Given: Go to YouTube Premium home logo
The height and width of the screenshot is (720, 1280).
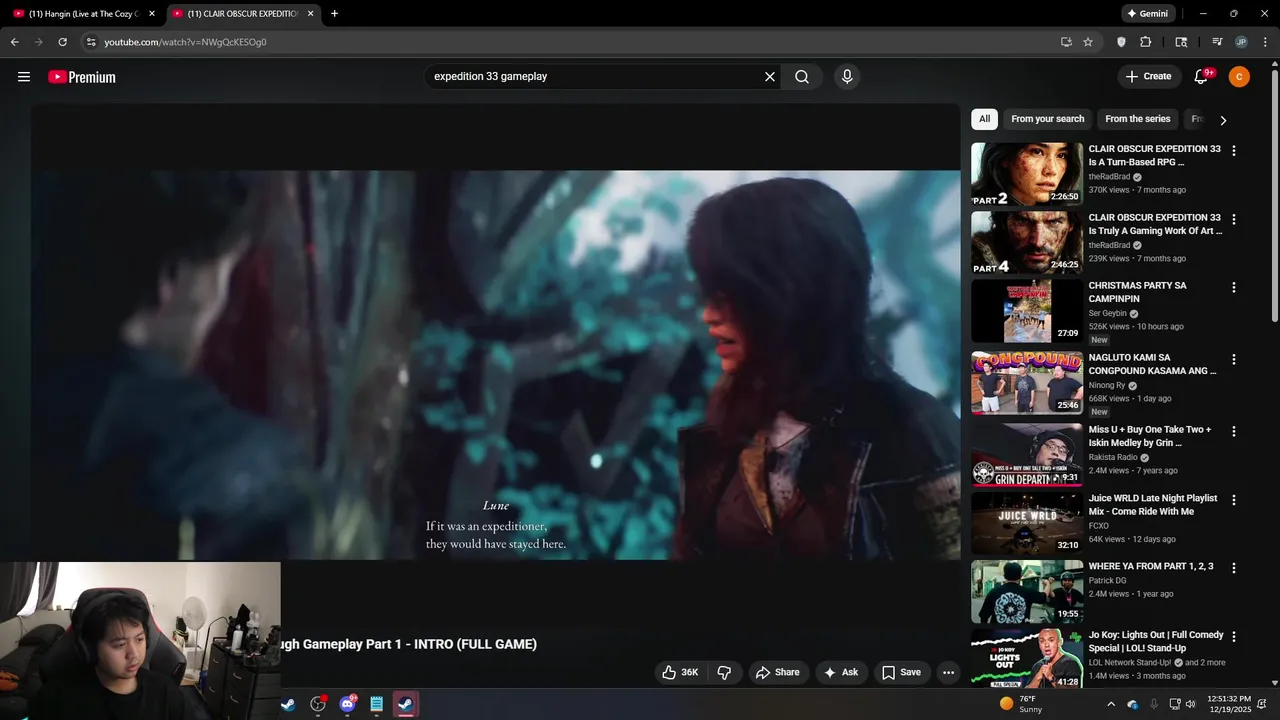Looking at the screenshot, I should coord(82,77).
